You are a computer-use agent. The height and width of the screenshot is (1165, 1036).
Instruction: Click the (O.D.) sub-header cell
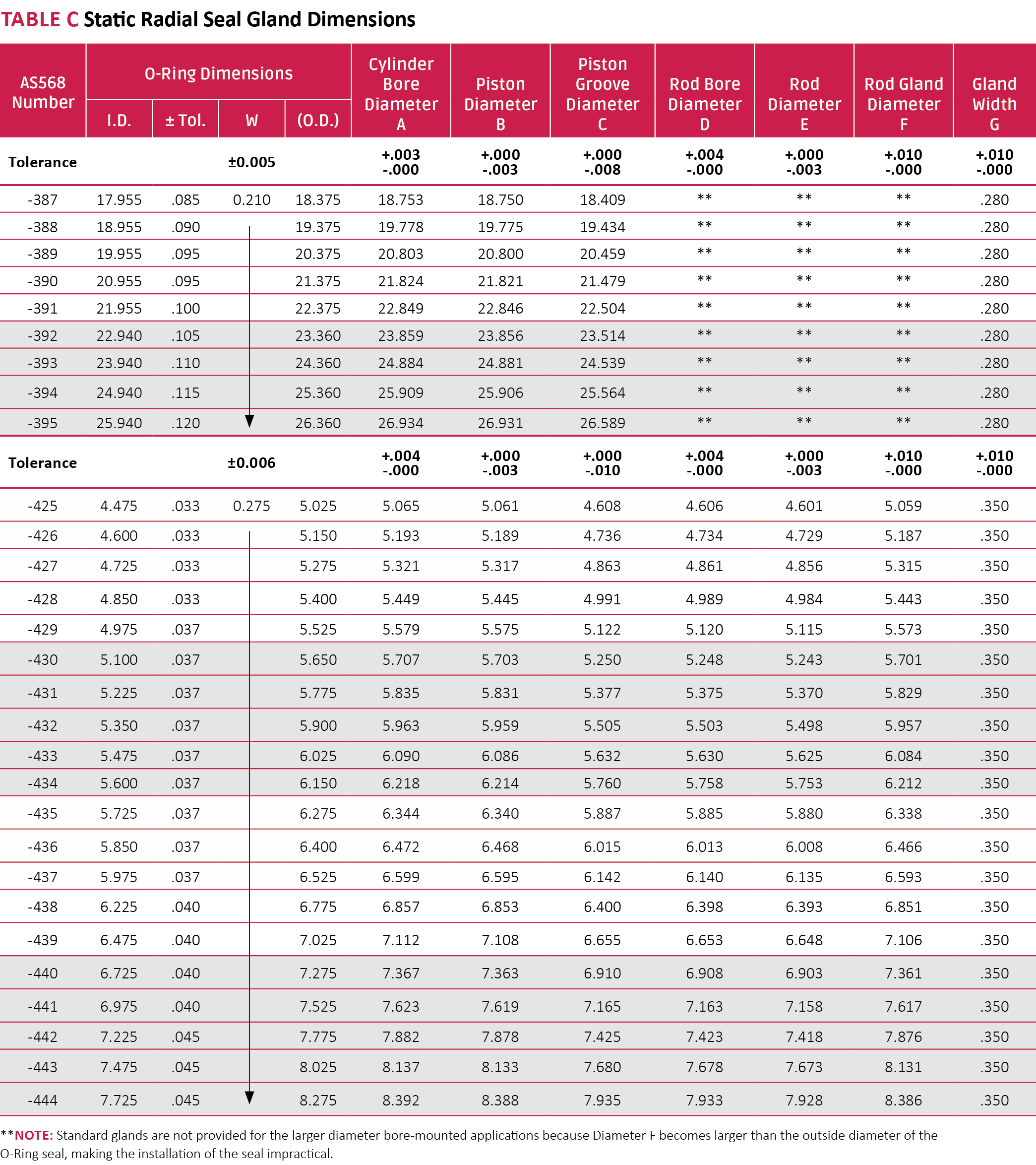click(318, 120)
